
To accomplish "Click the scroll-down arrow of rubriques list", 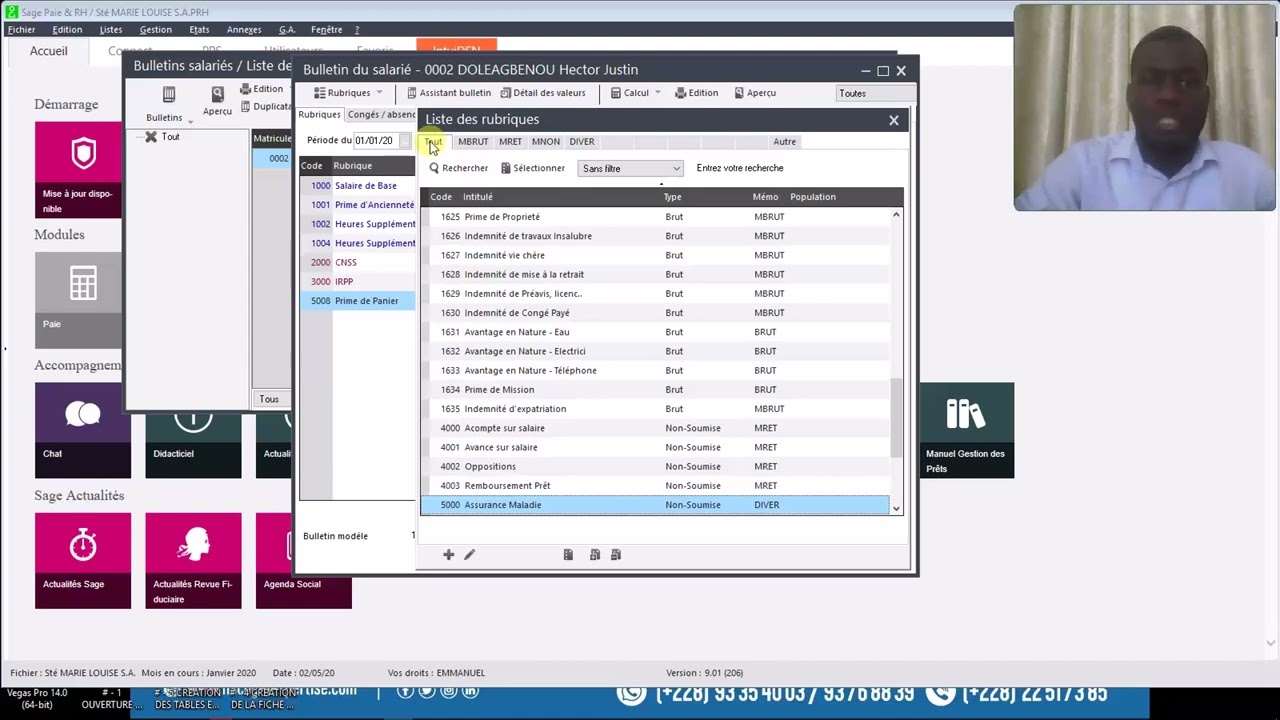I will [x=896, y=508].
